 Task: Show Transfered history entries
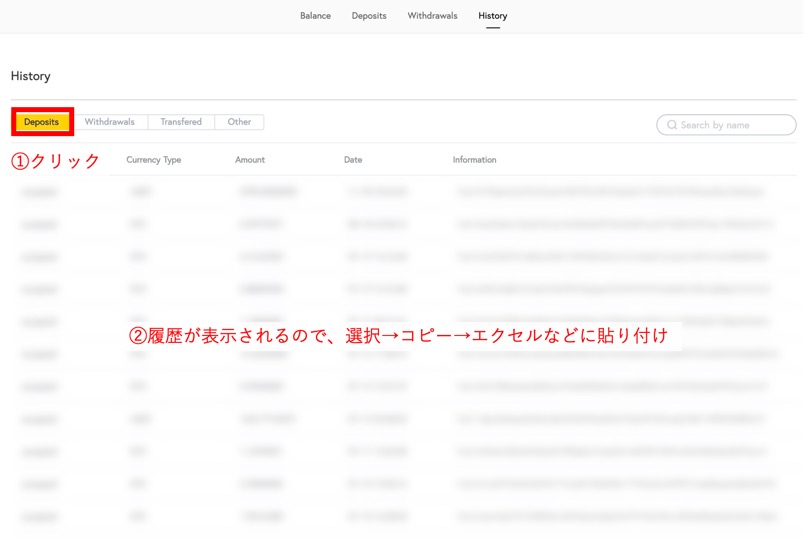click(x=181, y=122)
